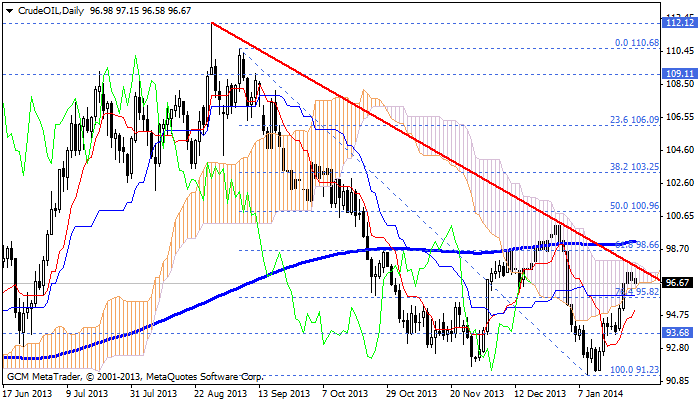This screenshot has width=700, height=402.
Task: Click the 93.68 blue price label
Action: (x=680, y=333)
